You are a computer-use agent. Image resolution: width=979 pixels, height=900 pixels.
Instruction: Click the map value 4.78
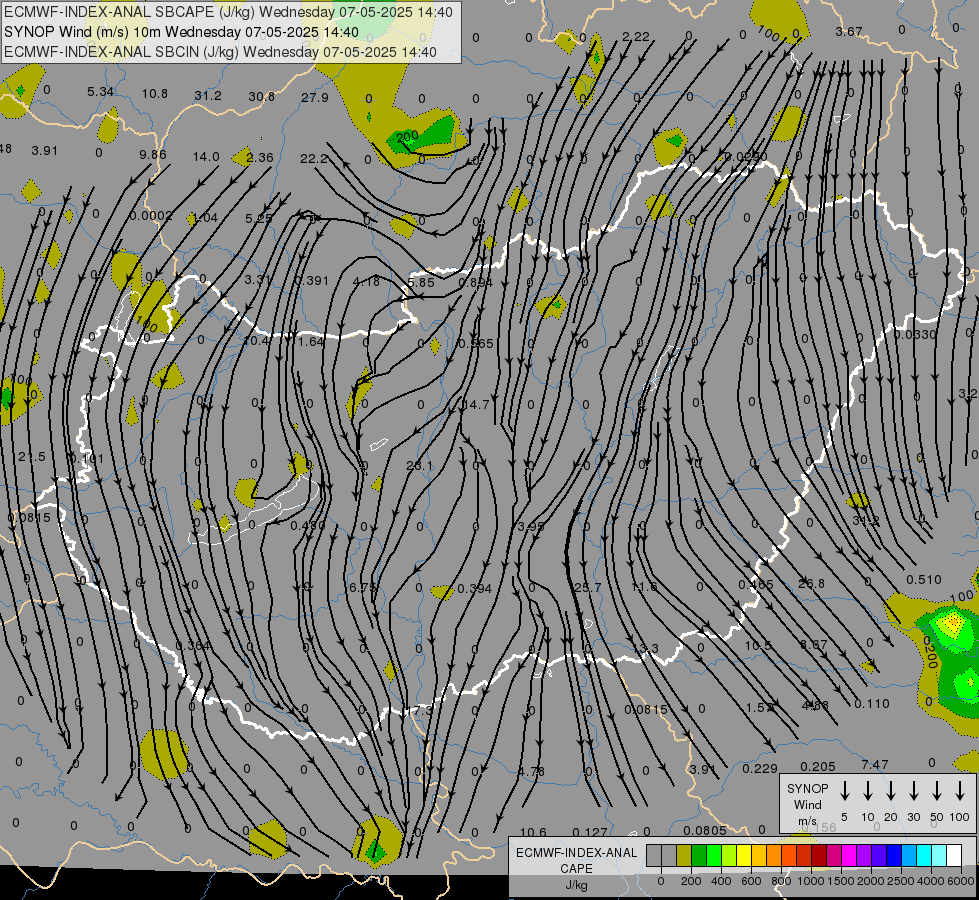click(x=531, y=771)
